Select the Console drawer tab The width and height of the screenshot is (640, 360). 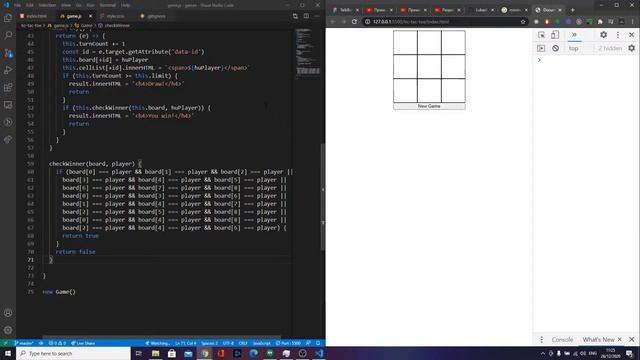pyautogui.click(x=562, y=339)
